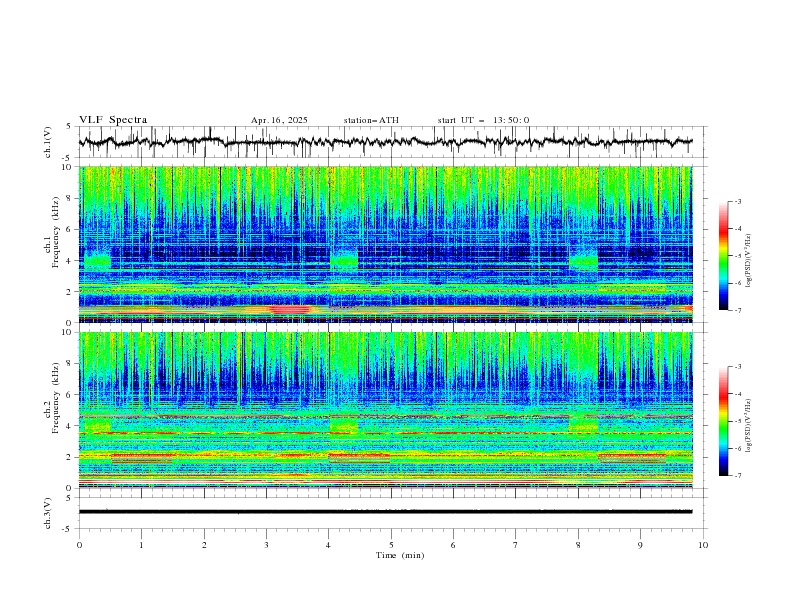Click the ch.1(V) axis "5" tick label

pyautogui.click(x=69, y=127)
